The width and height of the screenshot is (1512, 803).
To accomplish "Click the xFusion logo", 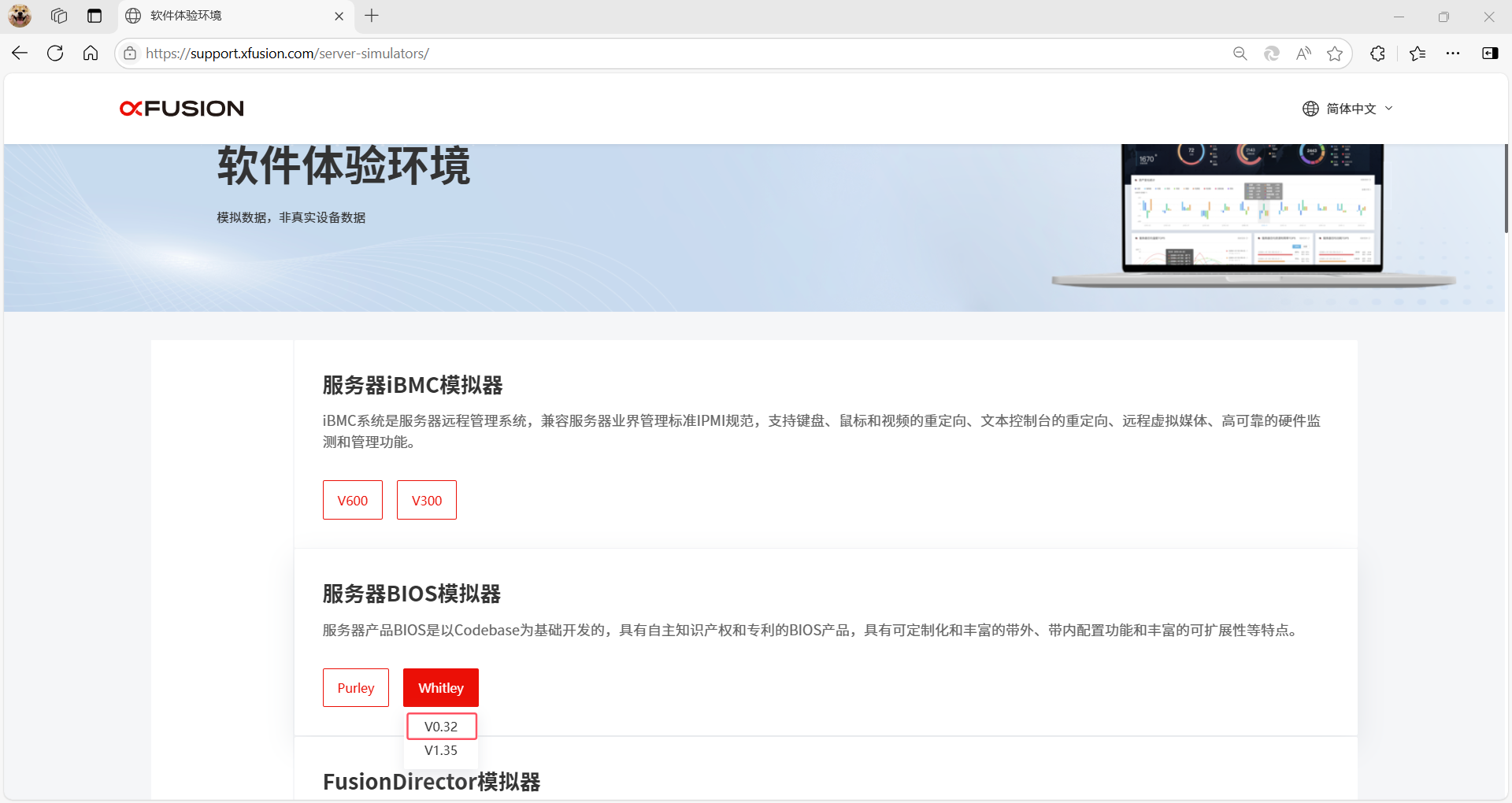I will coord(182,109).
